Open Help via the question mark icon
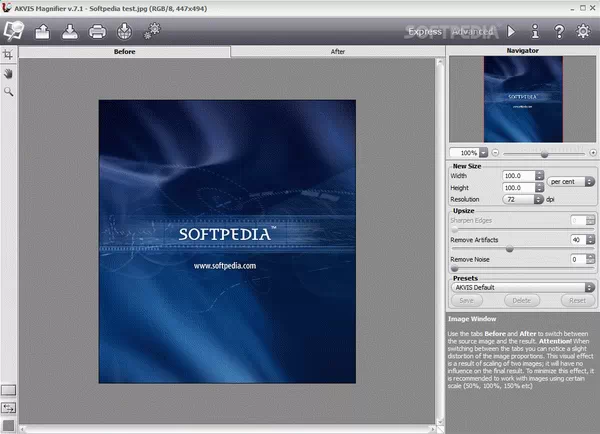 (559, 31)
